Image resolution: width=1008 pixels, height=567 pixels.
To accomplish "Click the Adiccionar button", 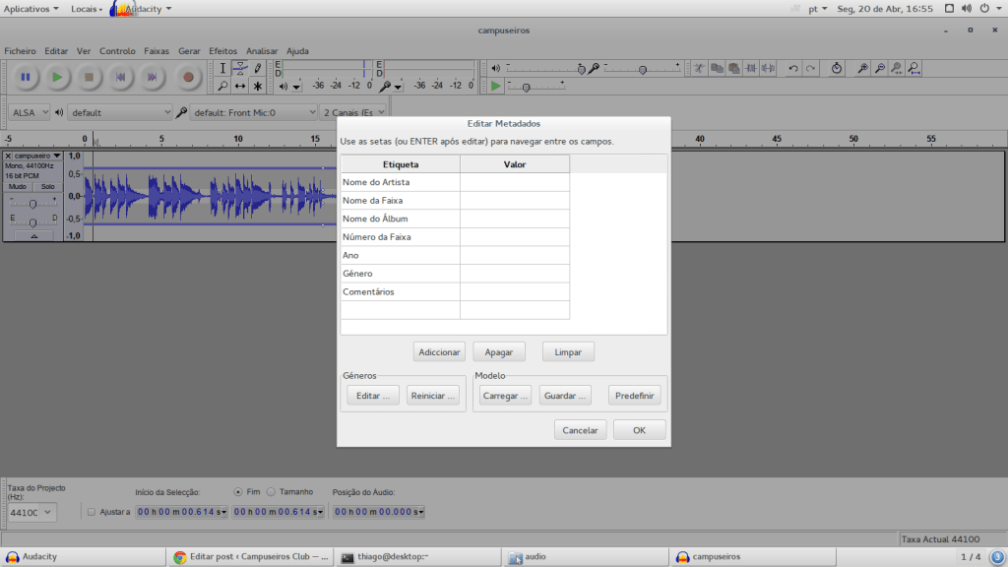I will [x=439, y=352].
